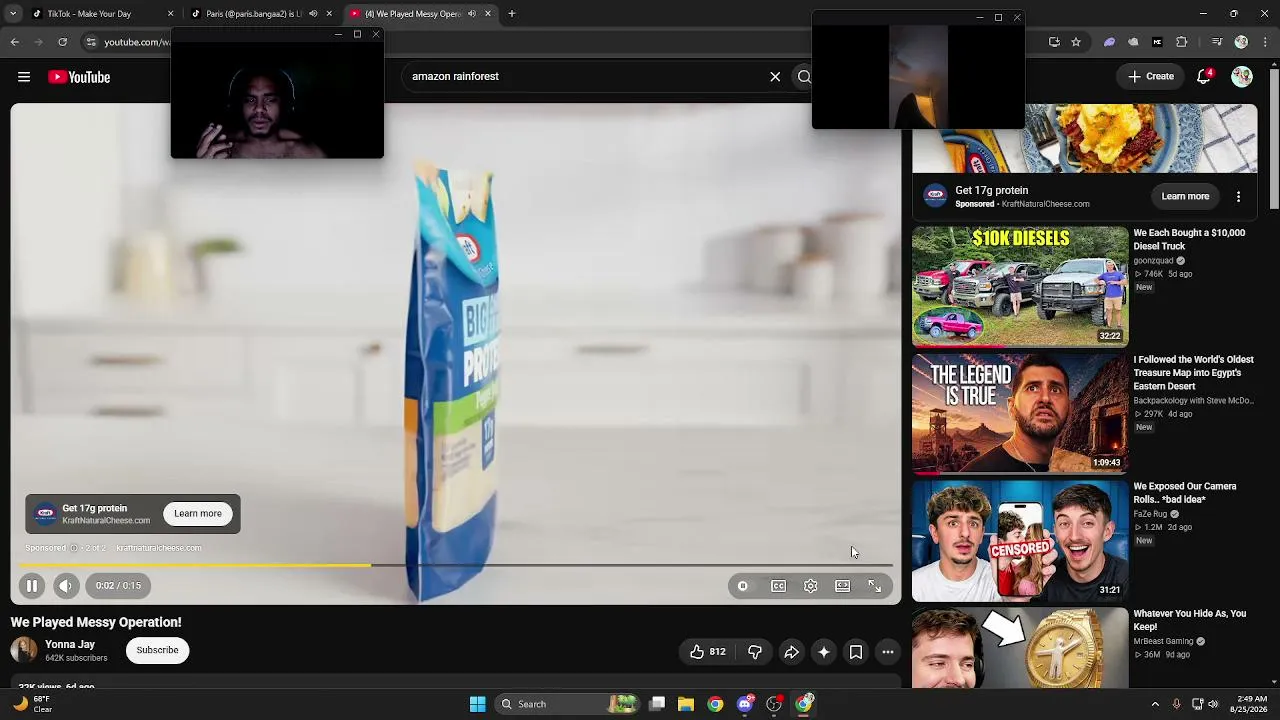Open Discord from the taskbar
The height and width of the screenshot is (720, 1280).
point(745,704)
